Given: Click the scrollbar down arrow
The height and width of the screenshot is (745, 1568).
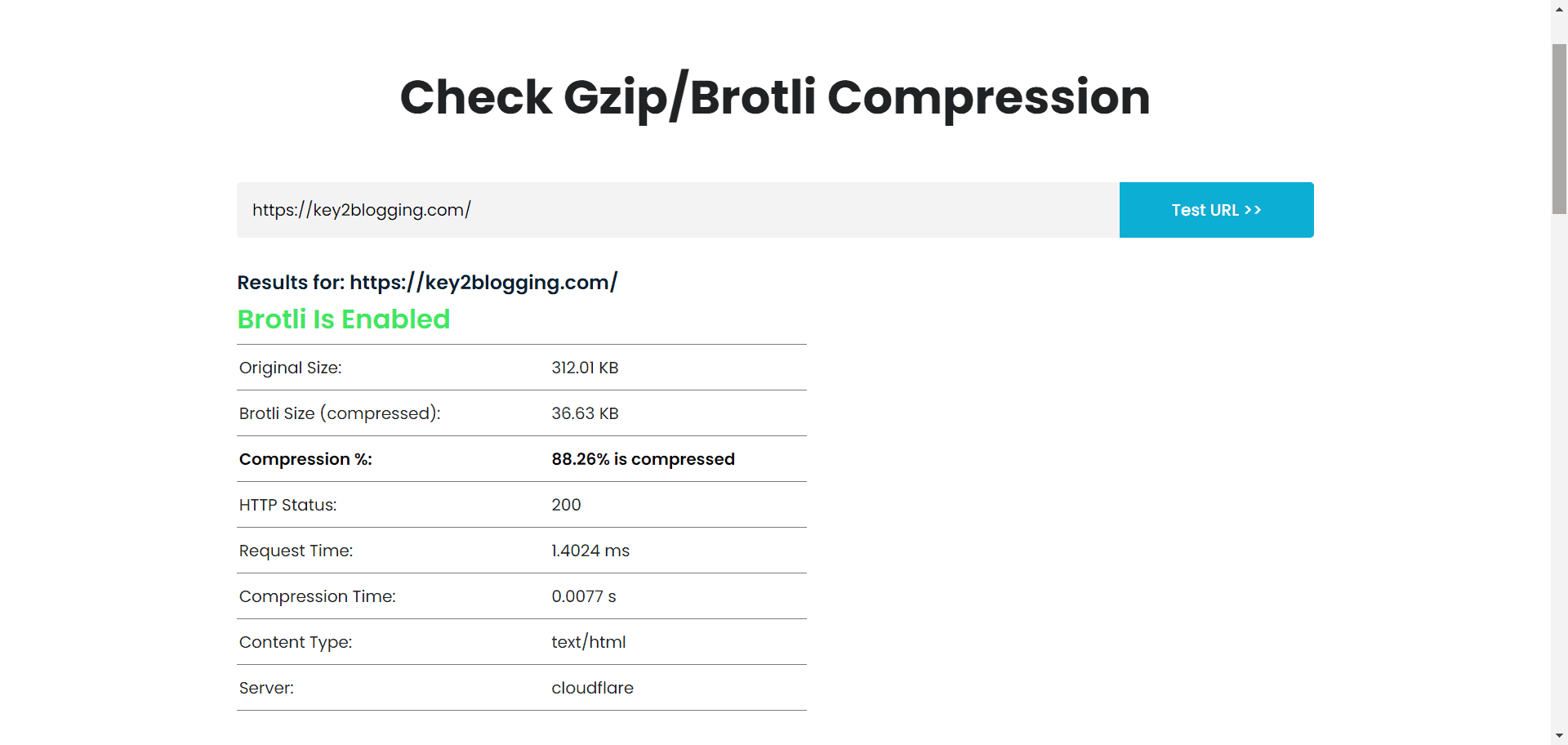Looking at the screenshot, I should click(x=1558, y=735).
